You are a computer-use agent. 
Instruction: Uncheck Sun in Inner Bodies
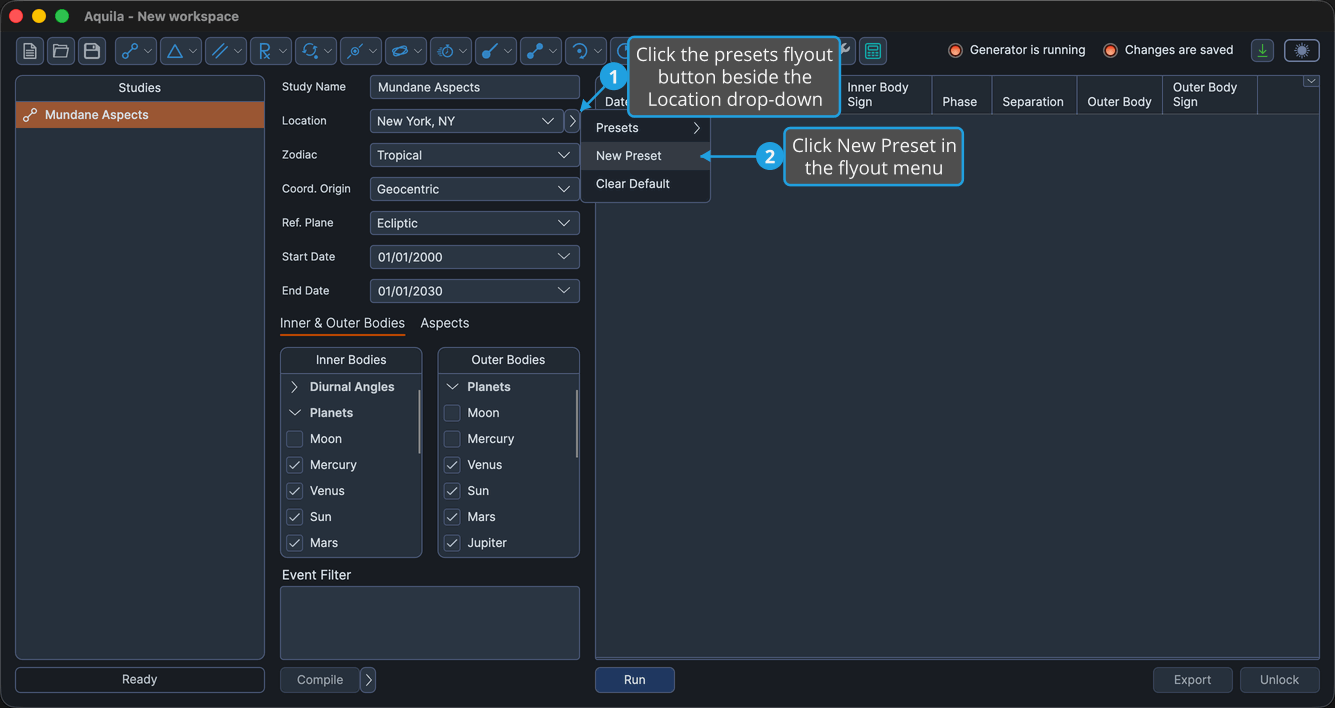[294, 517]
